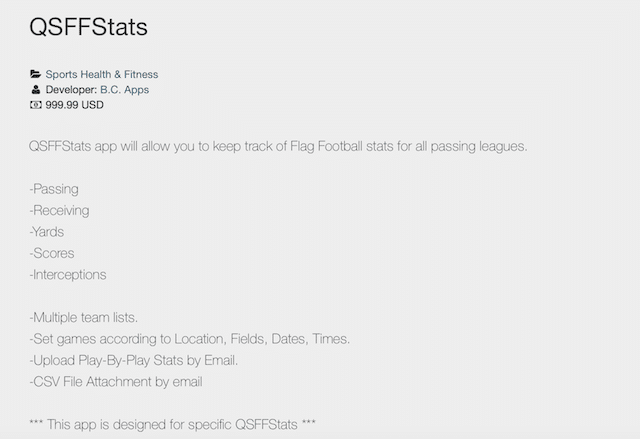Click the developer person icon
The height and width of the screenshot is (439, 640).
36,89
